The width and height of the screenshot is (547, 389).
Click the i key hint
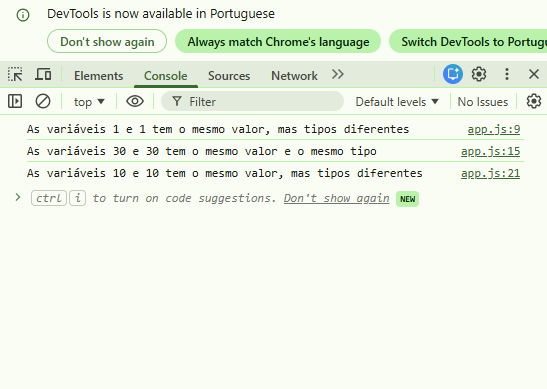coord(77,198)
